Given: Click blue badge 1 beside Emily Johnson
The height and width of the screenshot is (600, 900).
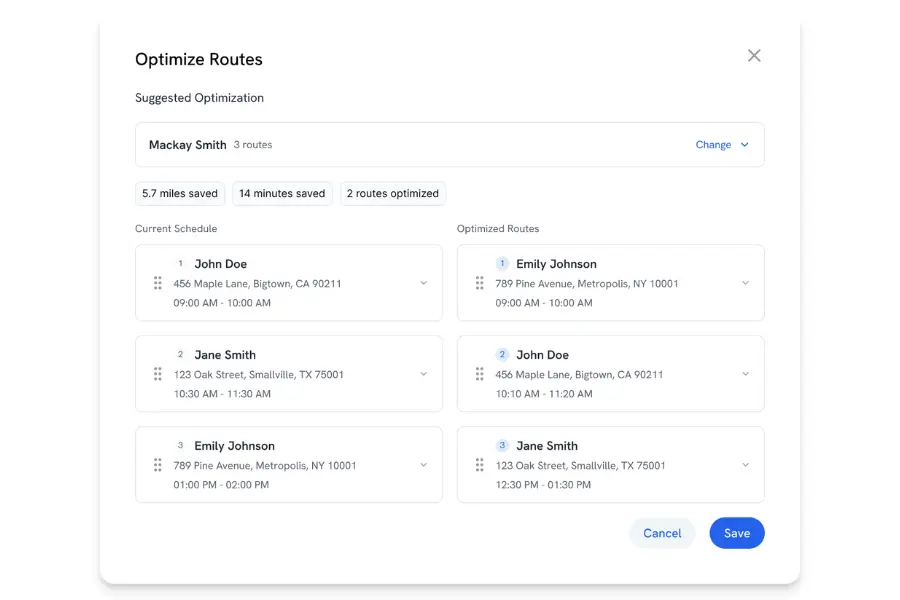Looking at the screenshot, I should tap(502, 264).
